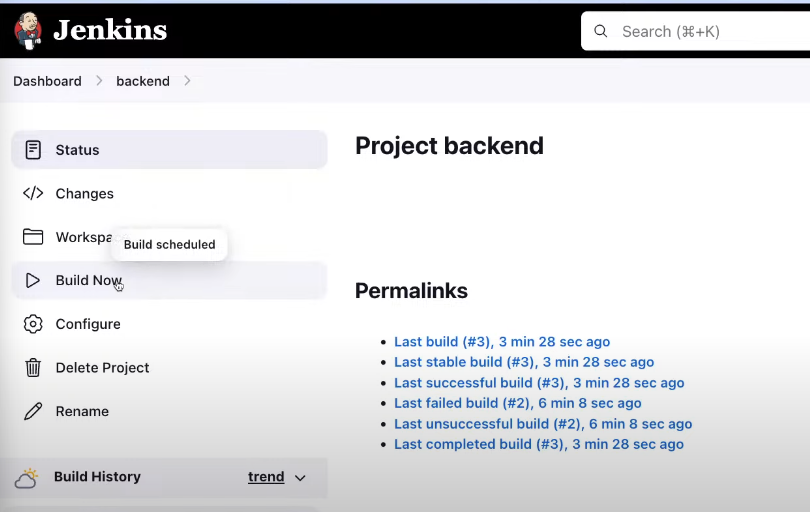Click the Jenkins title text
The width and height of the screenshot is (810, 512).
tap(110, 30)
